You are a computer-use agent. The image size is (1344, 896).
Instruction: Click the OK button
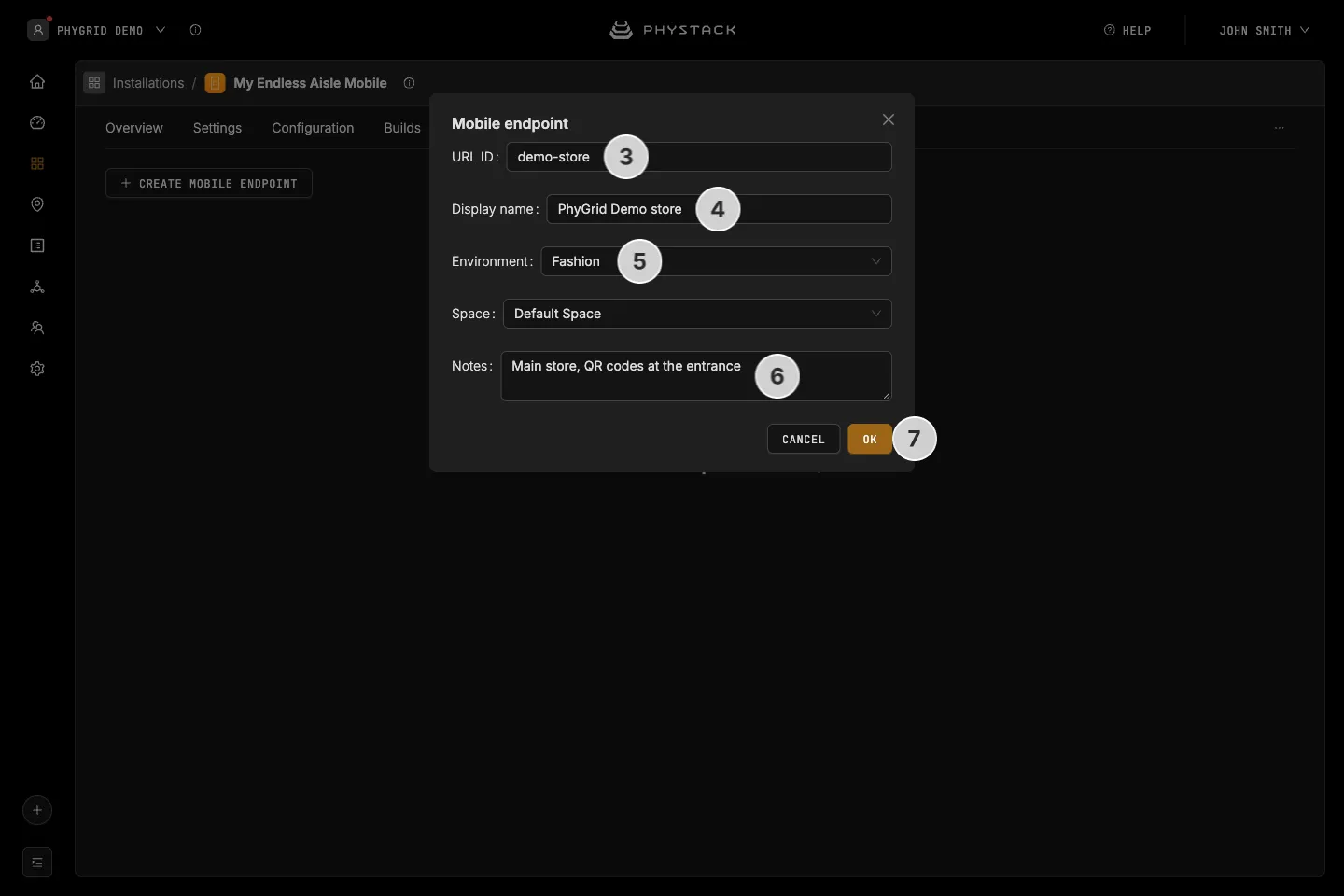(870, 439)
